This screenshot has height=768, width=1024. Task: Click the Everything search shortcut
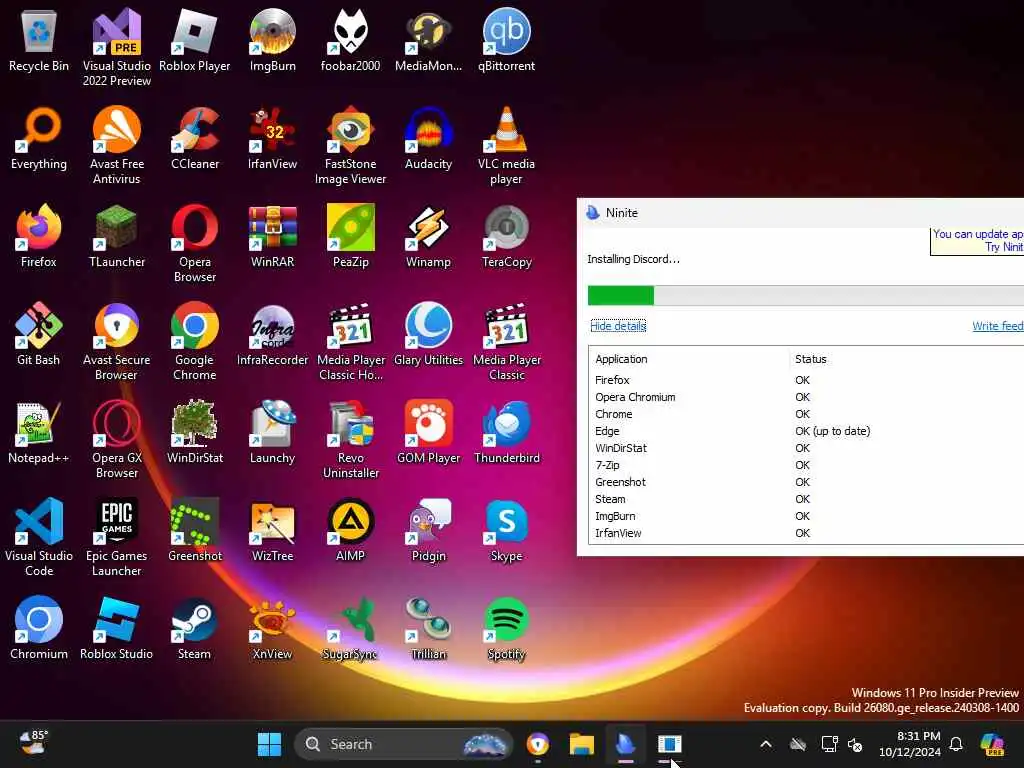[x=39, y=138]
